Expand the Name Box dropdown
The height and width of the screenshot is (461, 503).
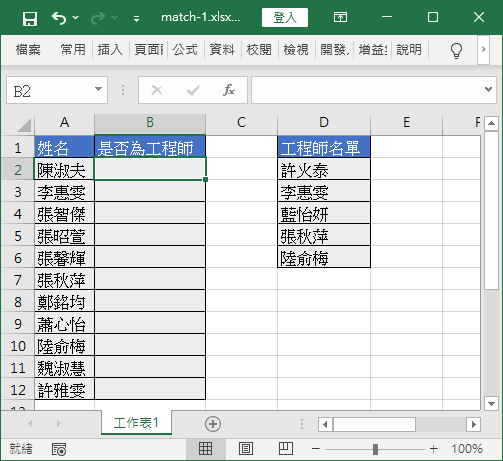(98, 89)
